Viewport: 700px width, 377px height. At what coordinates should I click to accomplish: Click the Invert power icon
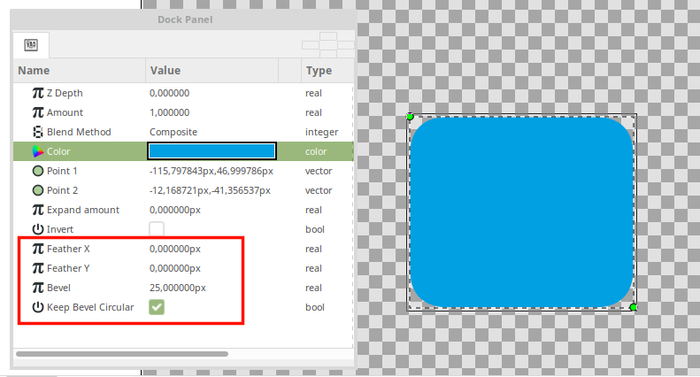click(x=38, y=229)
